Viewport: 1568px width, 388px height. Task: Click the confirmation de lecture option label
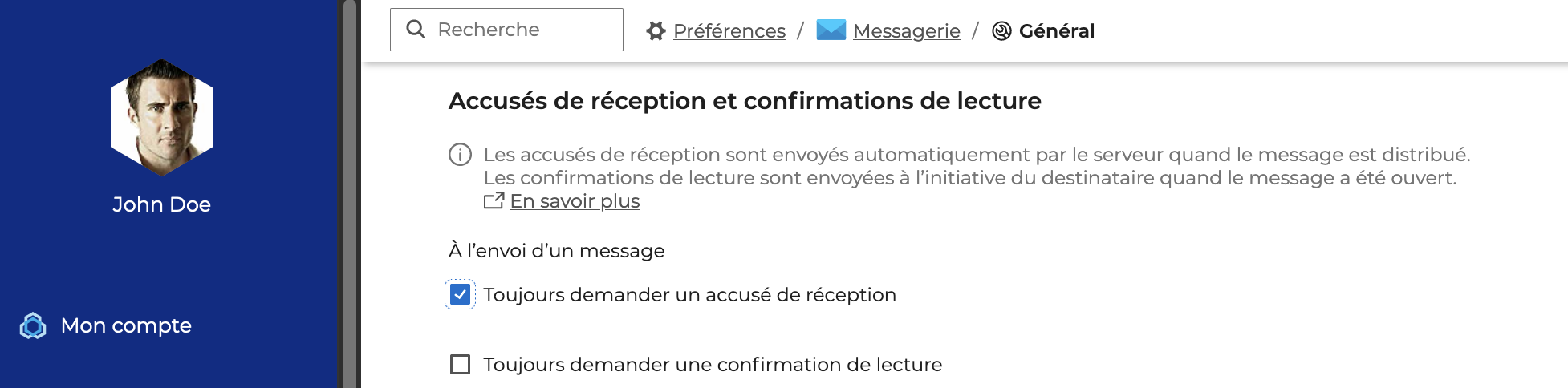click(x=713, y=365)
